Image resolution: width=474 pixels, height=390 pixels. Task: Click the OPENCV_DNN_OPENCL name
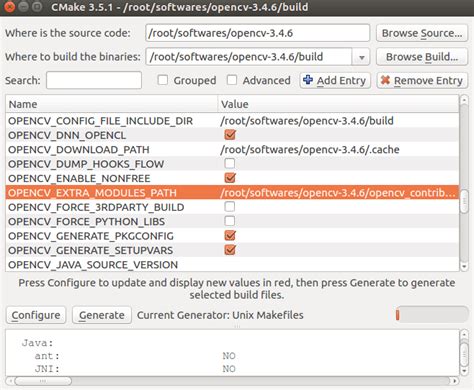point(67,135)
